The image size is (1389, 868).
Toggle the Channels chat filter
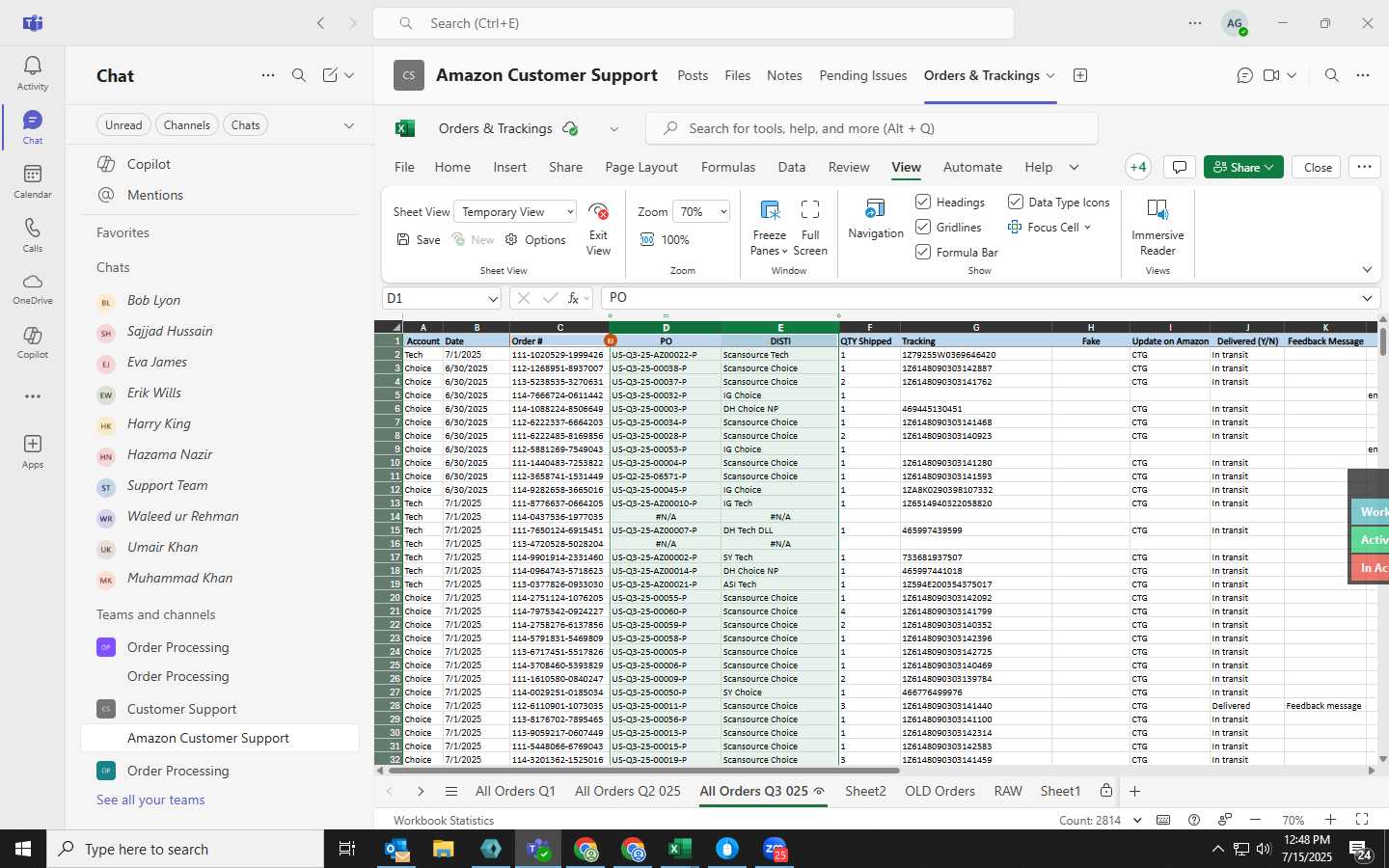pos(186,124)
